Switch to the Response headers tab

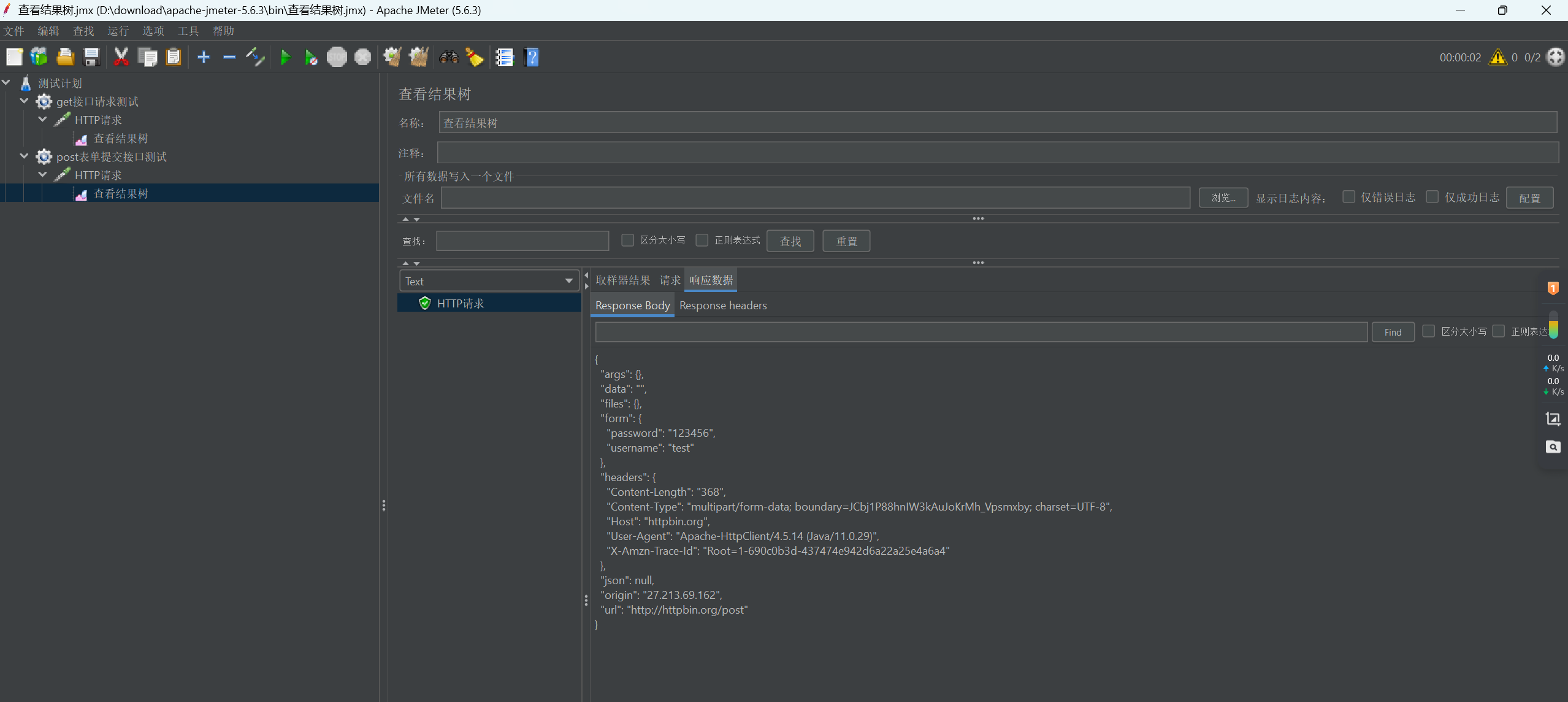point(722,305)
